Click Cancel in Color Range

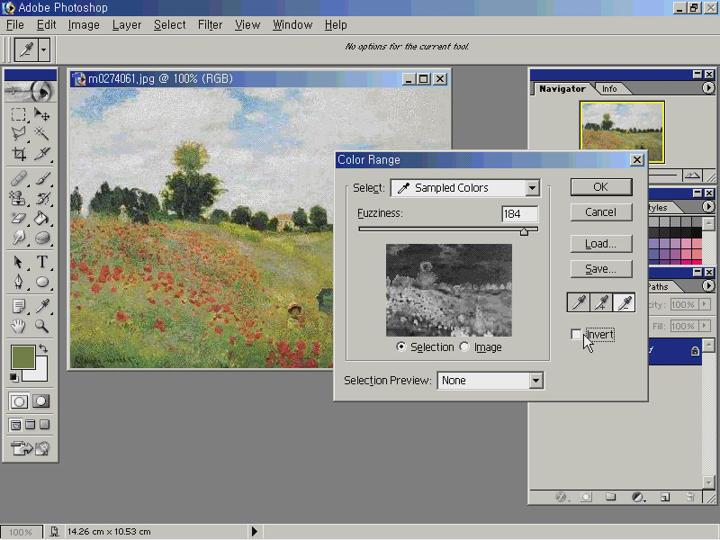pos(601,212)
